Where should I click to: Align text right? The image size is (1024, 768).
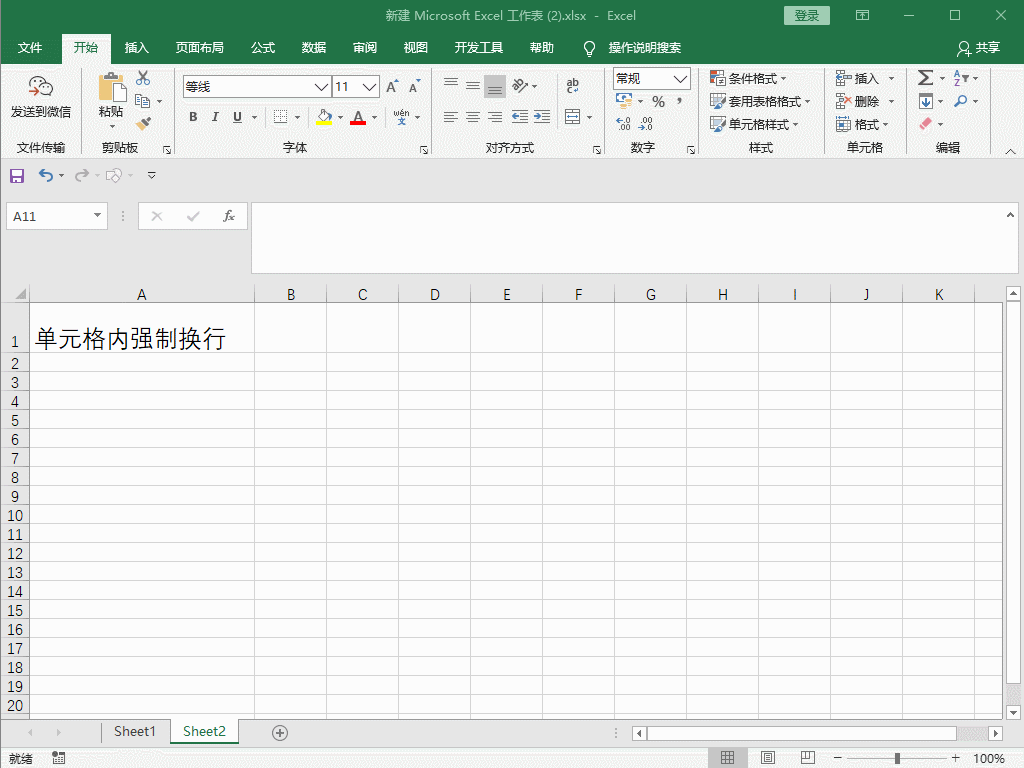pos(495,117)
